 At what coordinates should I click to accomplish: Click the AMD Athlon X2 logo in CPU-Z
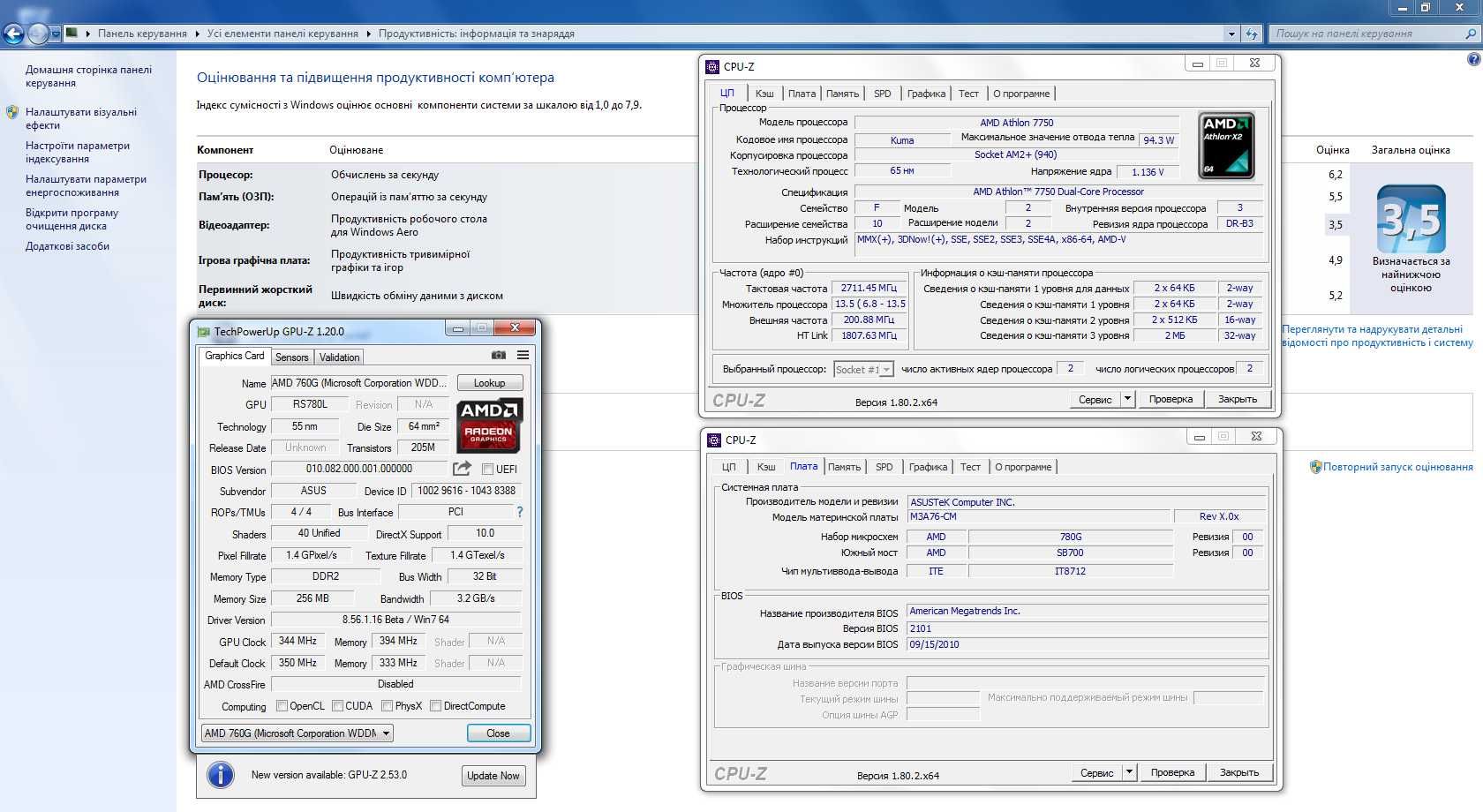click(1226, 145)
